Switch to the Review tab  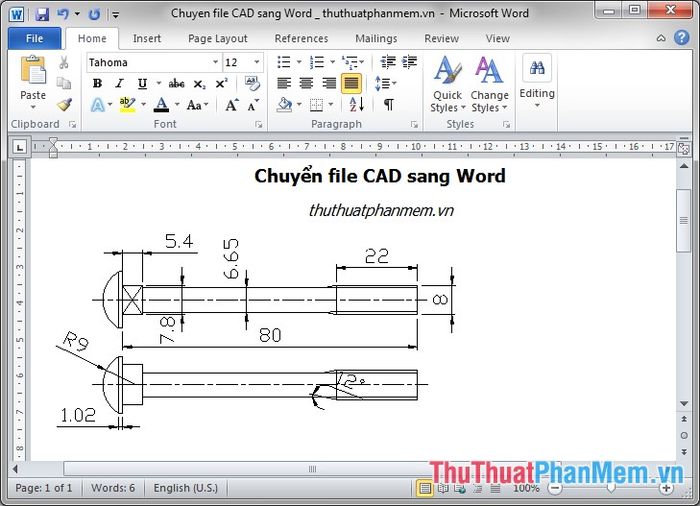[x=441, y=38]
